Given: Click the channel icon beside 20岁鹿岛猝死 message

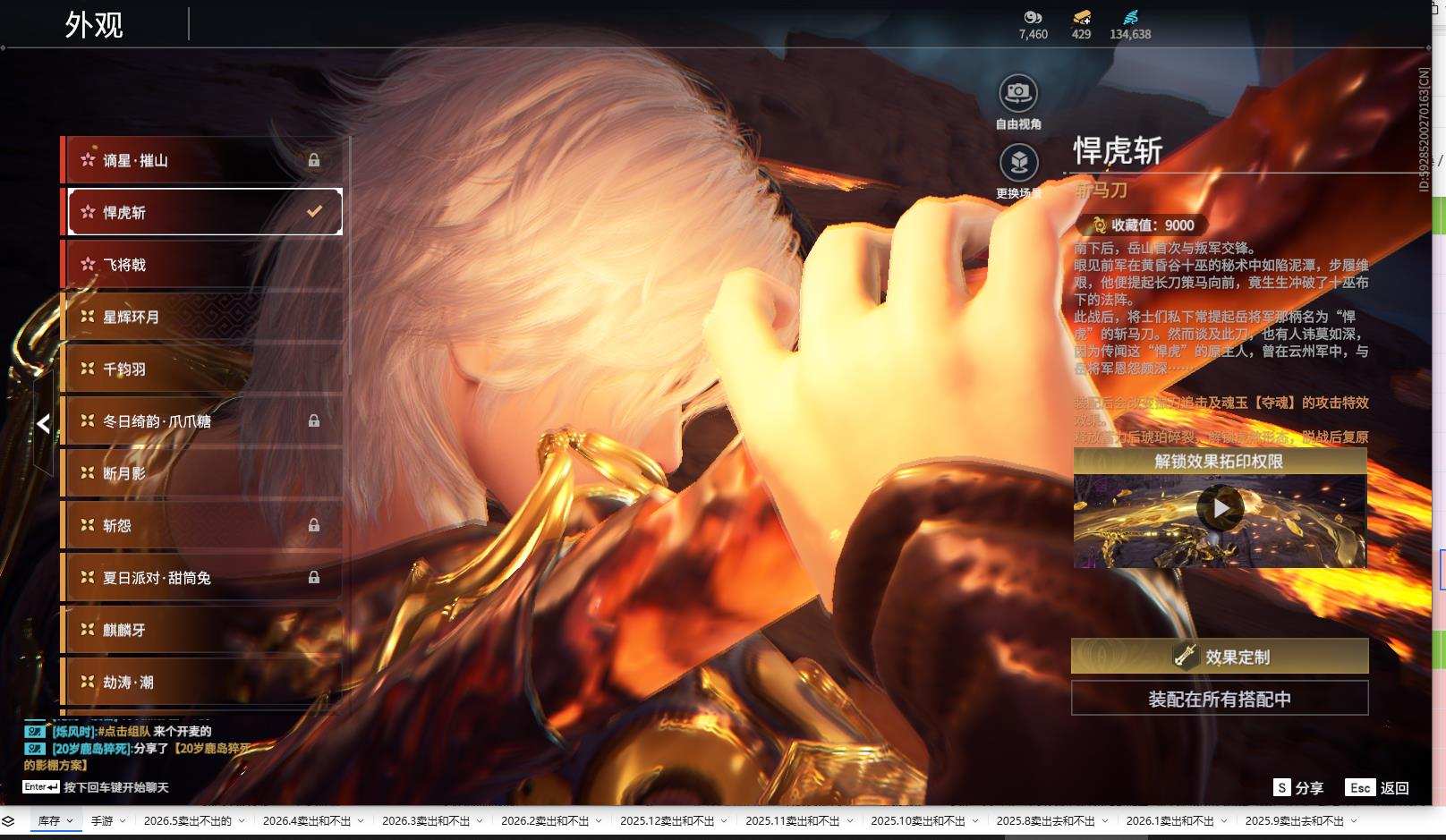Looking at the screenshot, I should coord(34,748).
